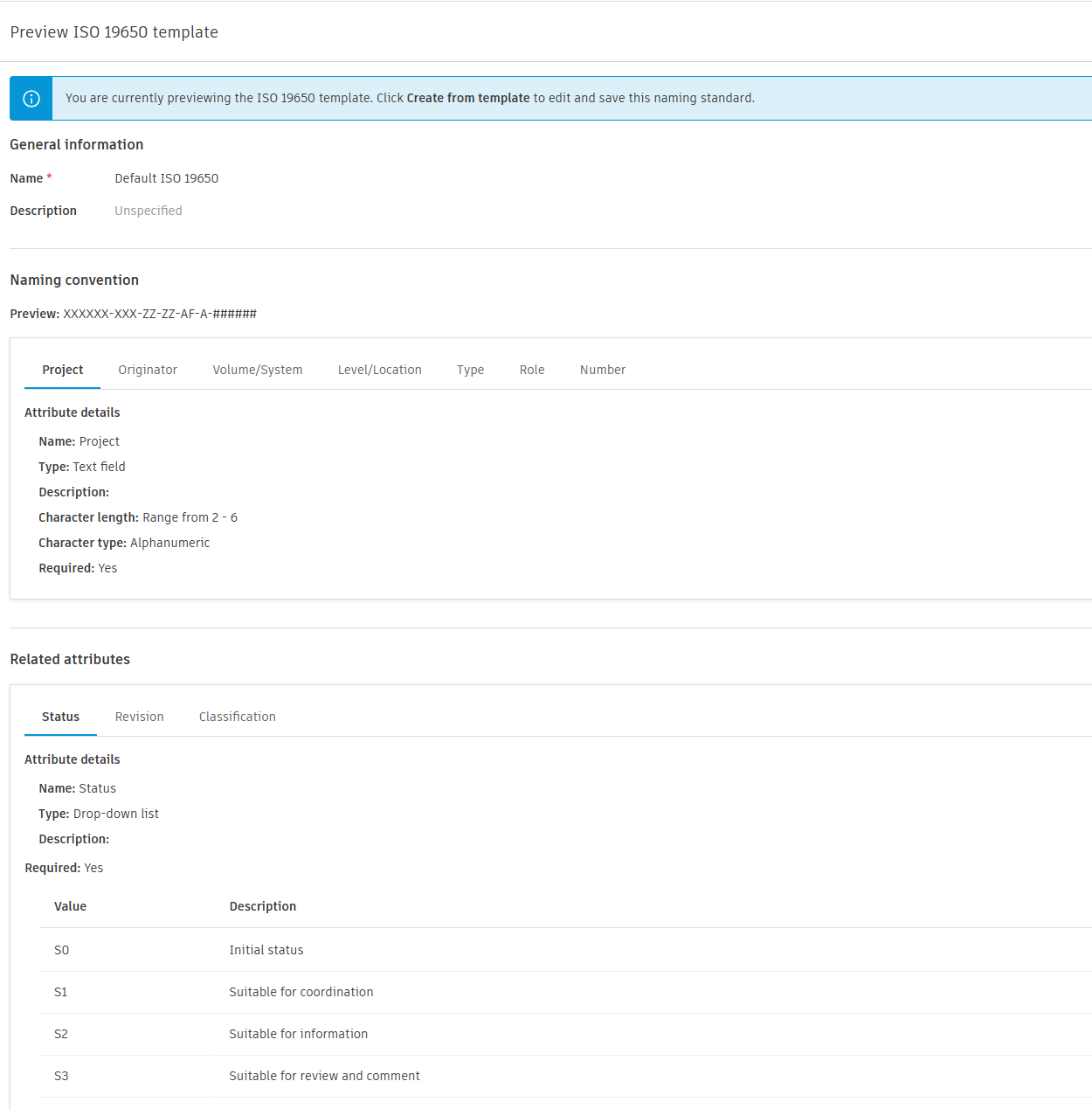1092x1109 pixels.
Task: Click the Value column header in Status table
Action: (x=70, y=906)
